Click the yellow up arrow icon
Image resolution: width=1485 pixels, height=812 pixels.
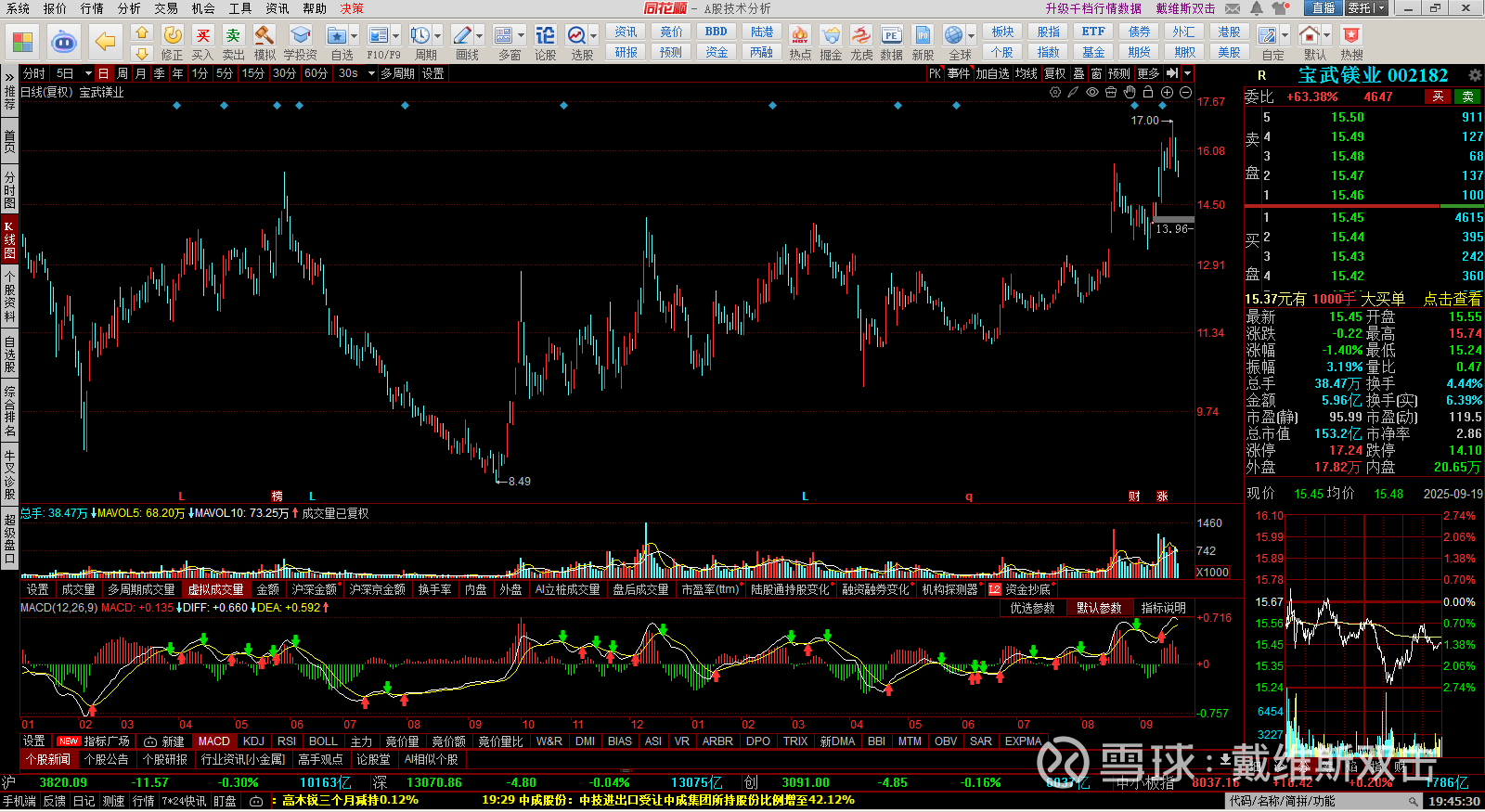[x=142, y=32]
